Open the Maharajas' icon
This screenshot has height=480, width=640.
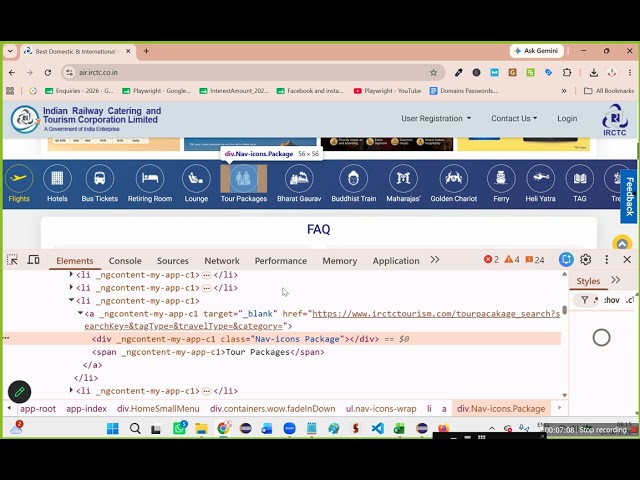(x=403, y=178)
